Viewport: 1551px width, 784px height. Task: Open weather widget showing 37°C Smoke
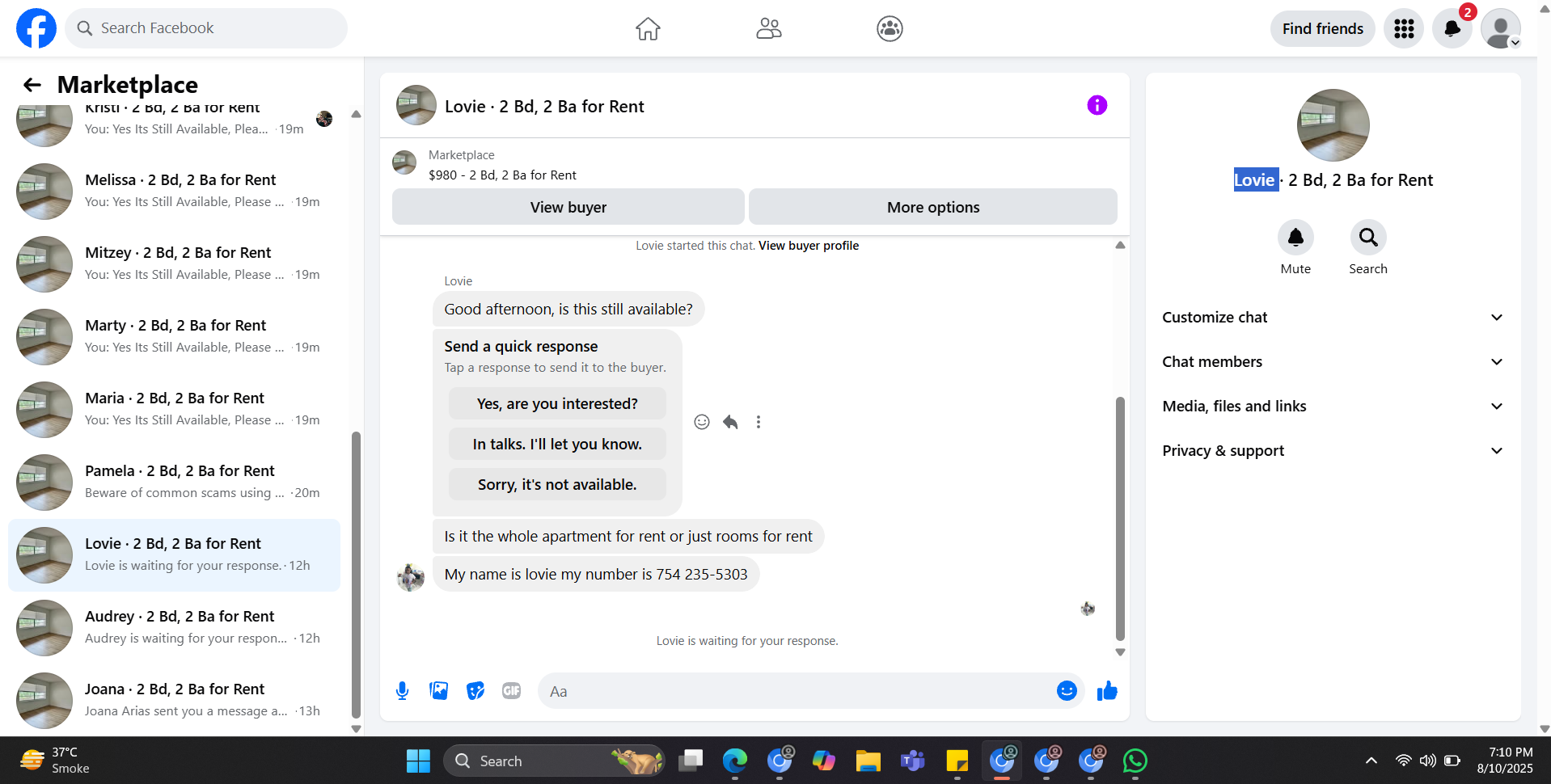55,761
